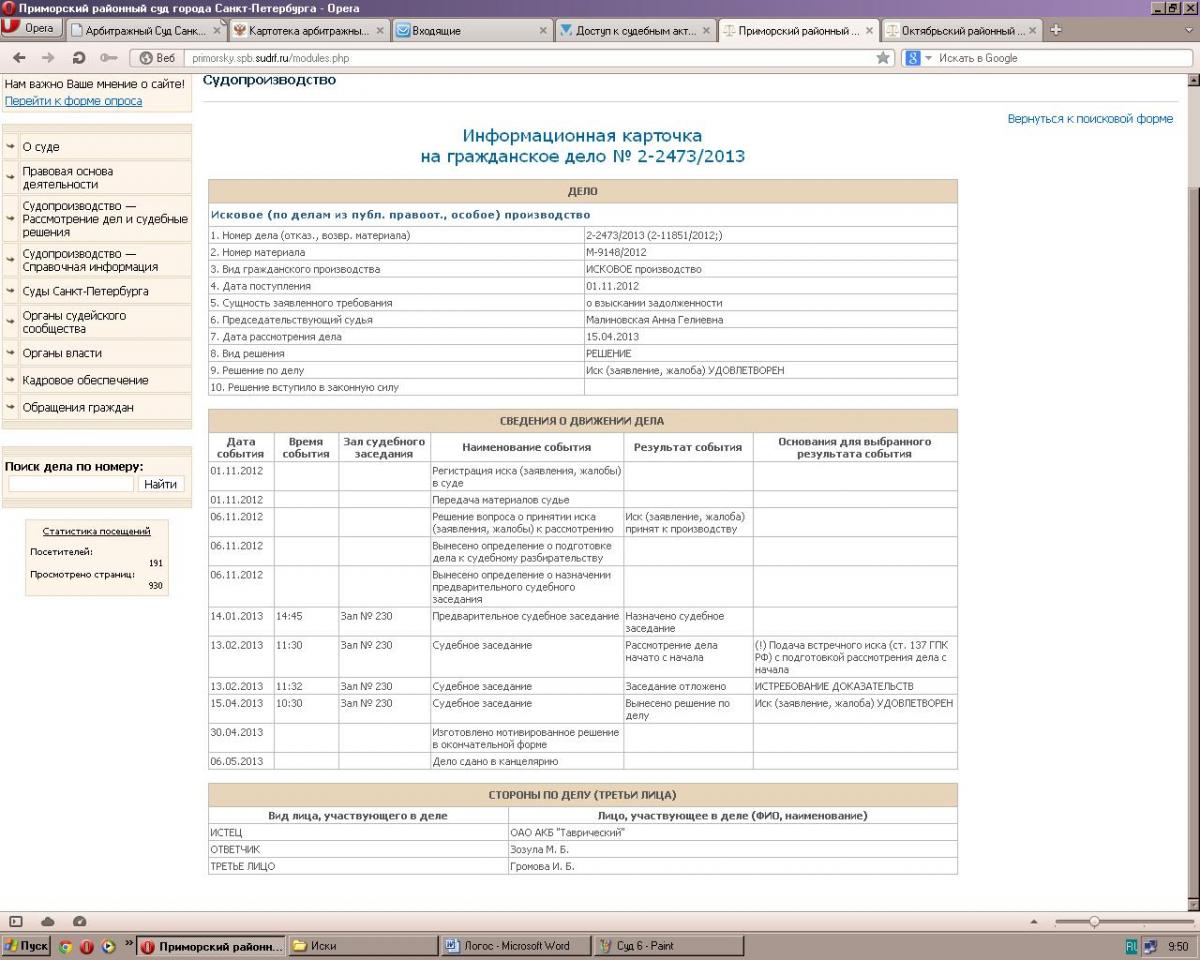Click the browser Forward arrow
Screen dimensions: 1200x960
(49, 58)
